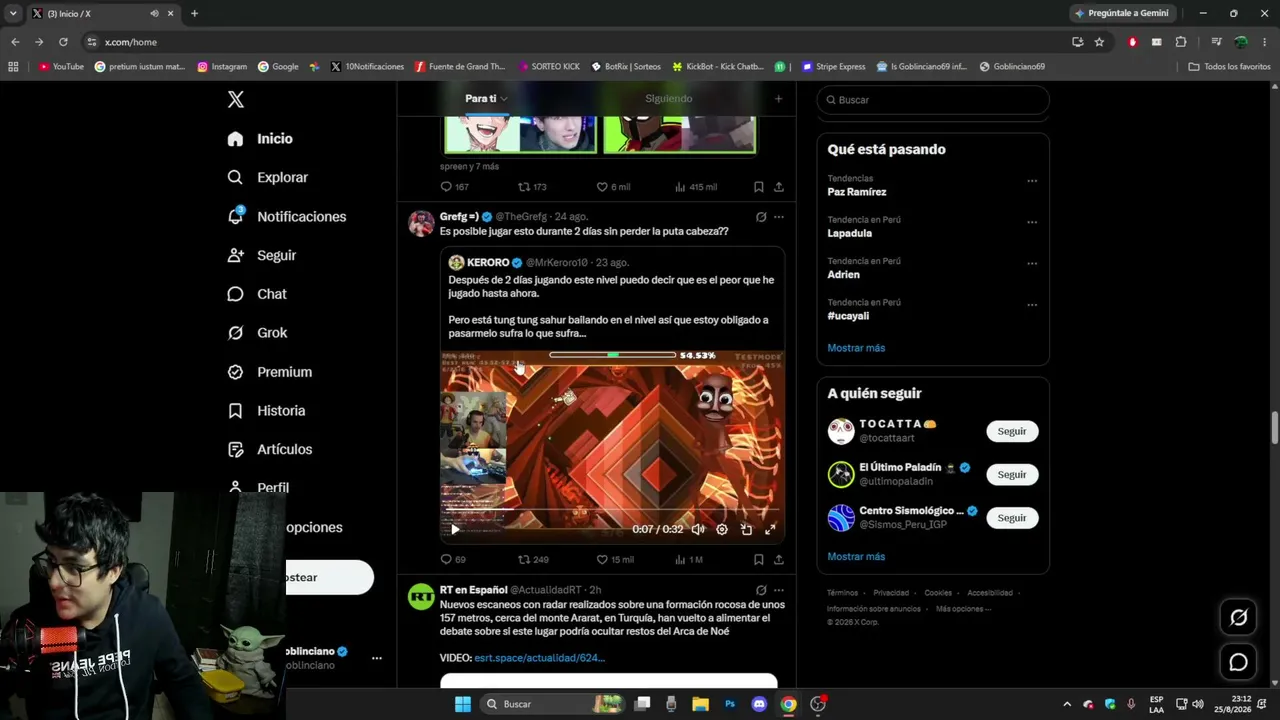Expand options for Lapadula trend
Screen dimensions: 1280x720
[x=1032, y=222]
